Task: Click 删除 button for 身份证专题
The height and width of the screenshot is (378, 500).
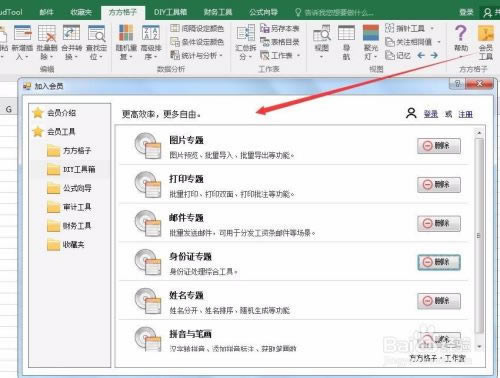Action: click(x=439, y=262)
